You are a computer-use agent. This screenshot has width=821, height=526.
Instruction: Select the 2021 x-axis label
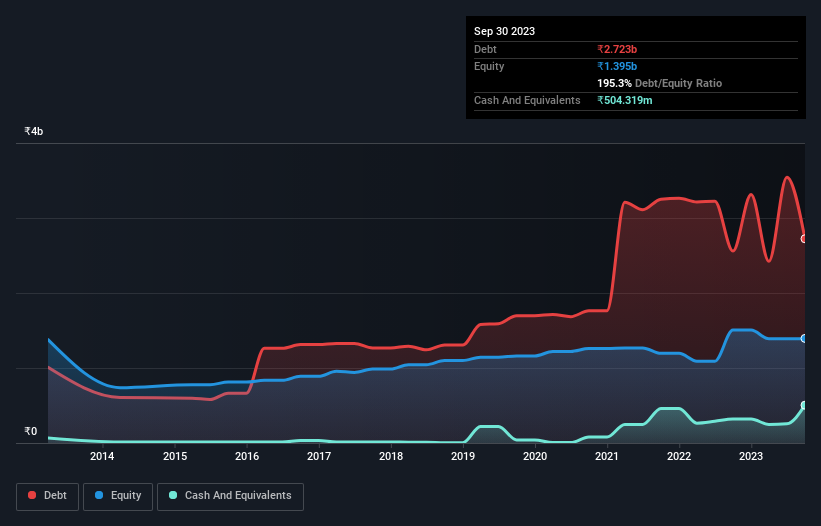coord(607,456)
